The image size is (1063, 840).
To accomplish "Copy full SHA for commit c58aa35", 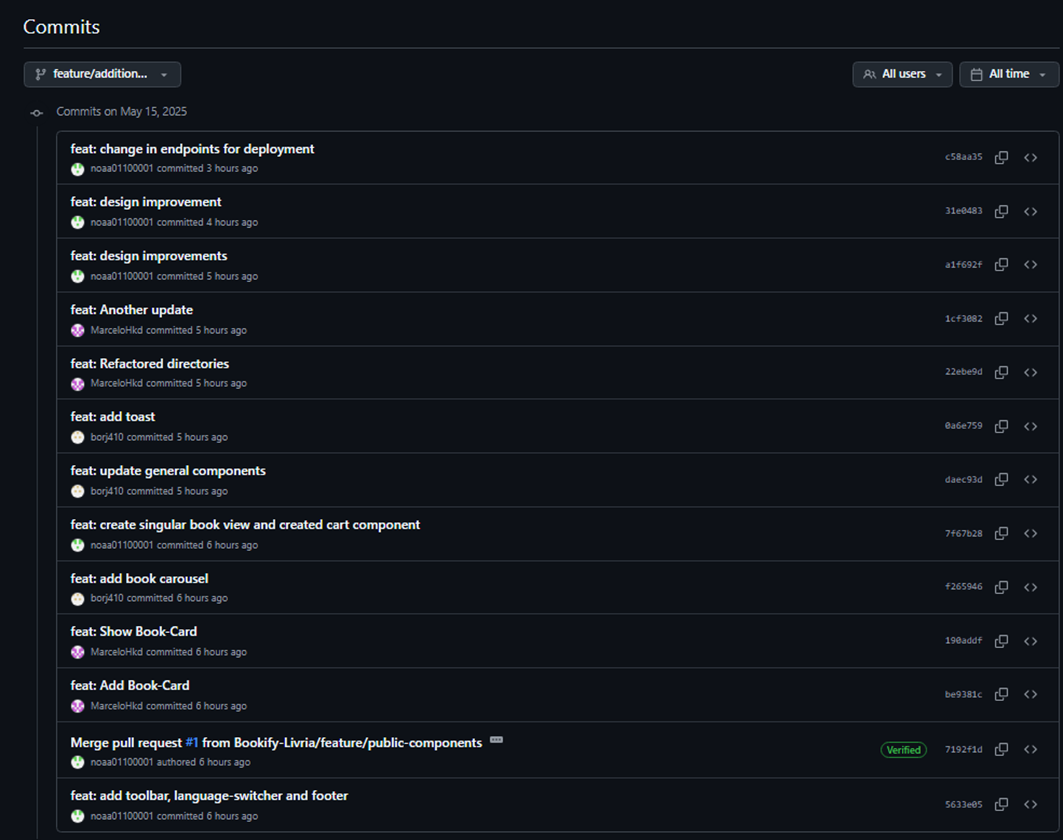I will pos(1001,157).
